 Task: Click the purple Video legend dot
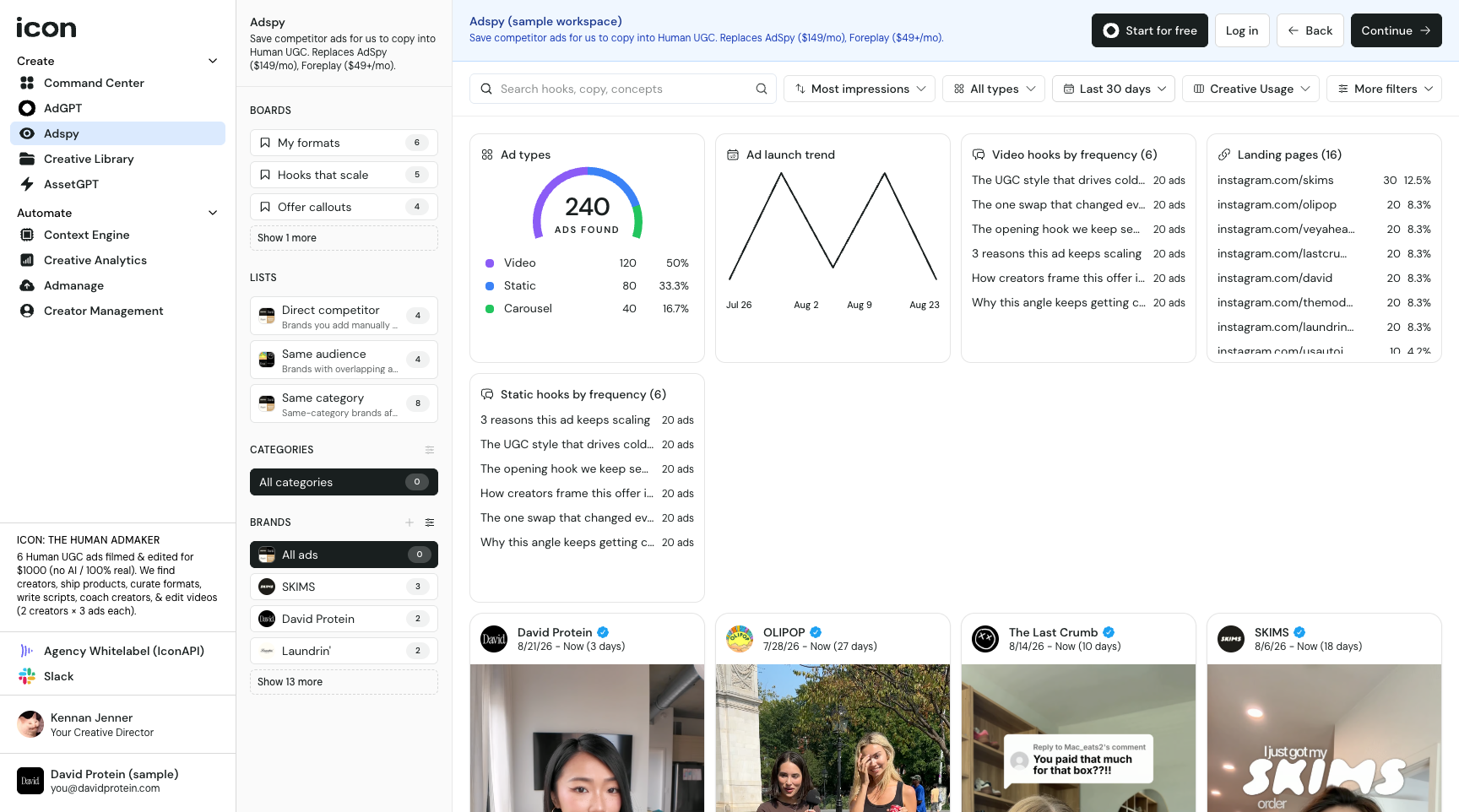click(x=490, y=263)
